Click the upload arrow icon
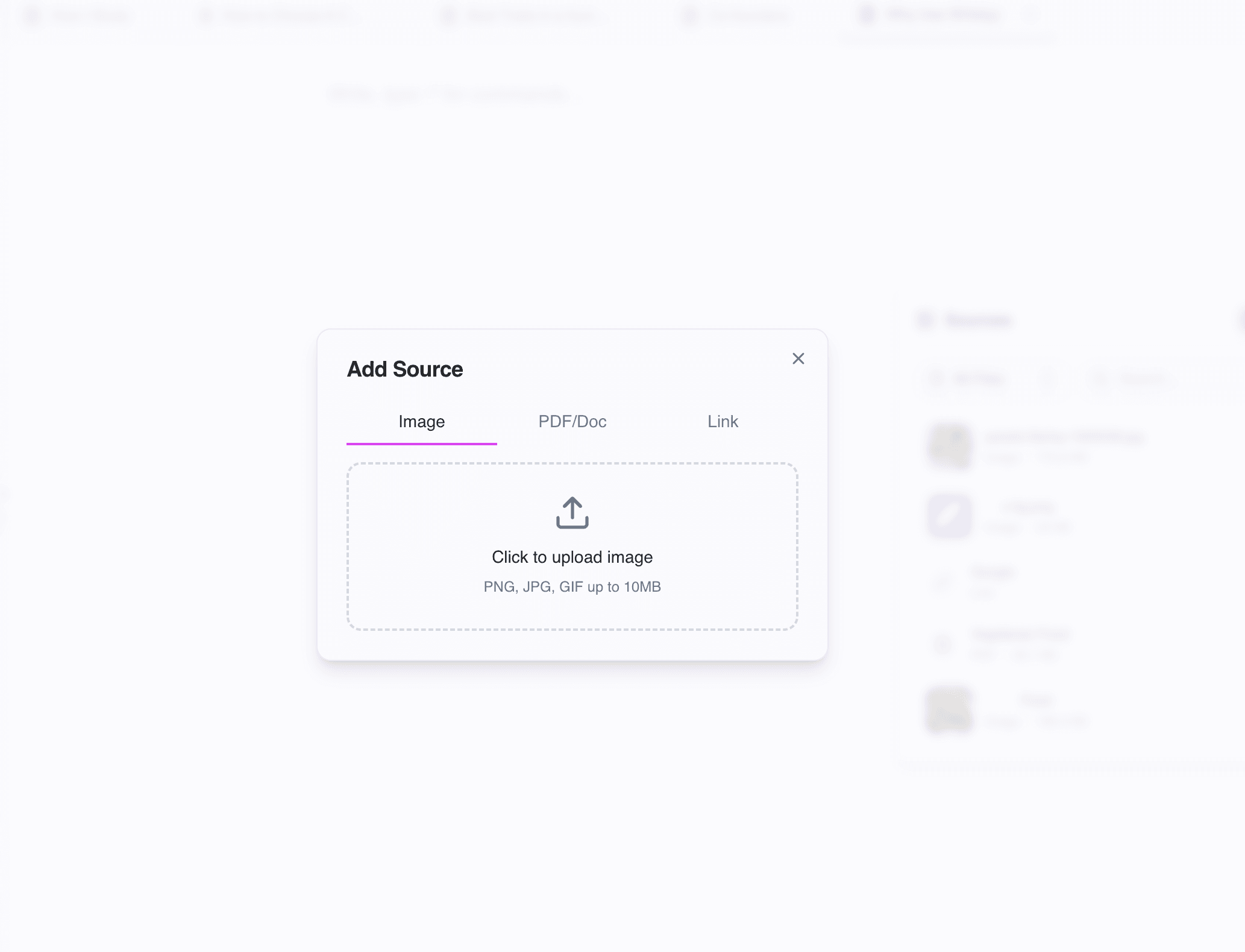 pyautogui.click(x=572, y=513)
